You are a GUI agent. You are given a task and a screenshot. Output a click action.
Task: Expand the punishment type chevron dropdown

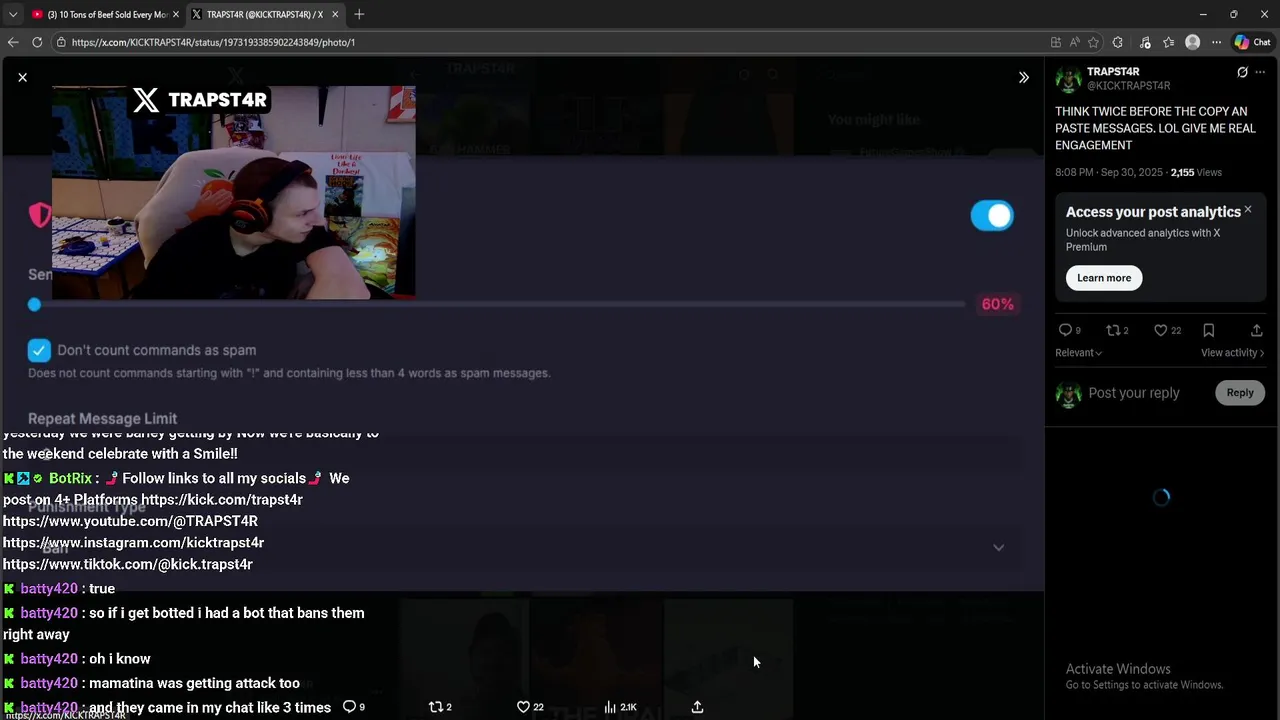(998, 547)
